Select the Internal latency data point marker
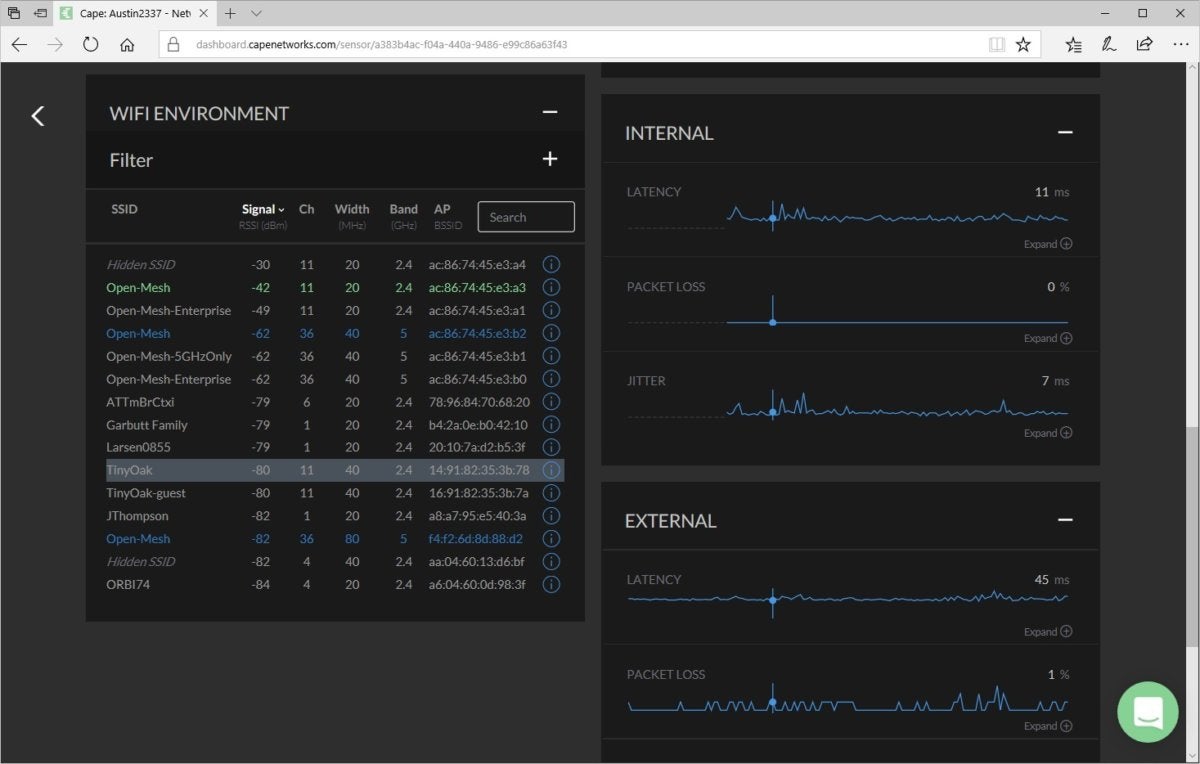The width and height of the screenshot is (1200, 764). [x=772, y=217]
